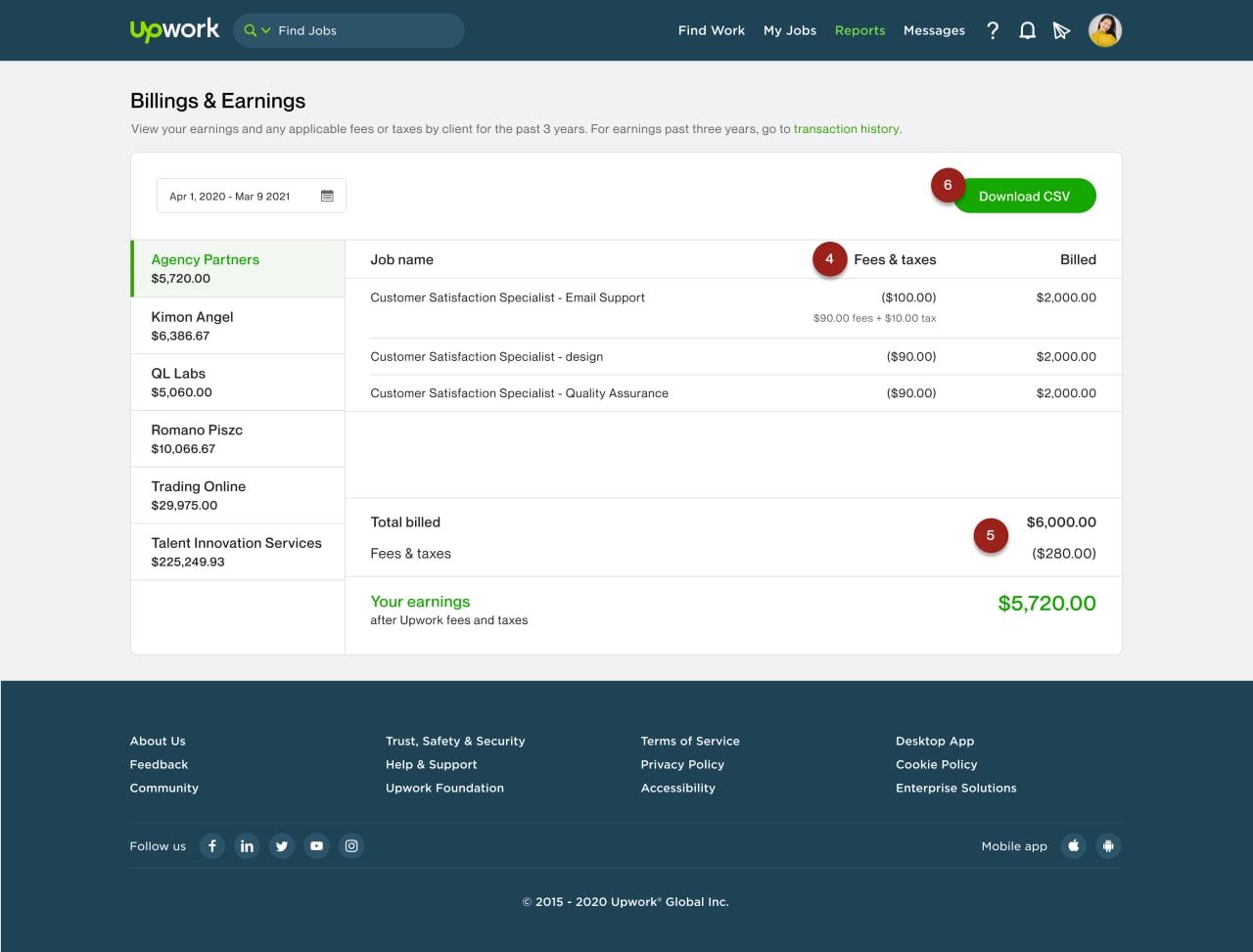Click the Job name column header
The width and height of the screenshot is (1253, 952).
point(401,259)
